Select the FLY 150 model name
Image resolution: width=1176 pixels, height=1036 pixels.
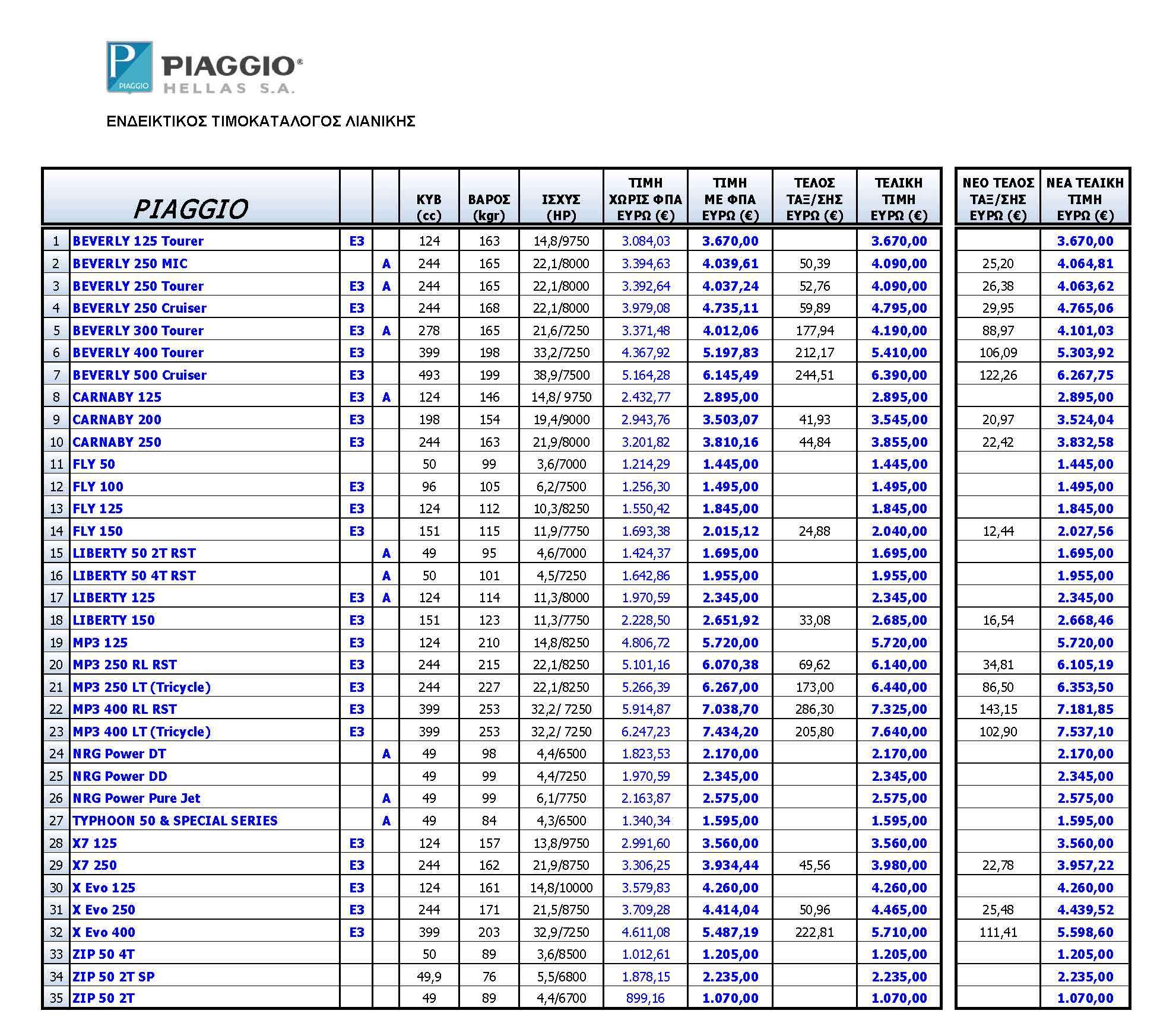click(98, 531)
